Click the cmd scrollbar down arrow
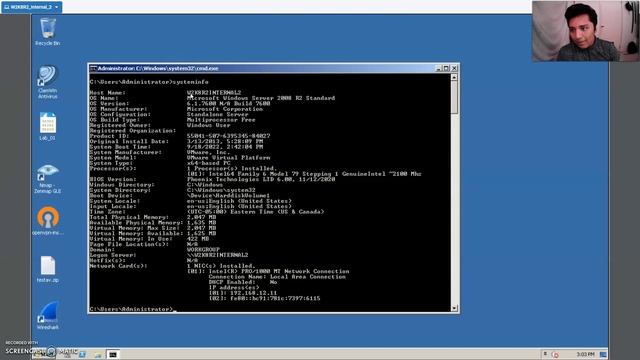This screenshot has height=360, width=640. pyautogui.click(x=454, y=308)
